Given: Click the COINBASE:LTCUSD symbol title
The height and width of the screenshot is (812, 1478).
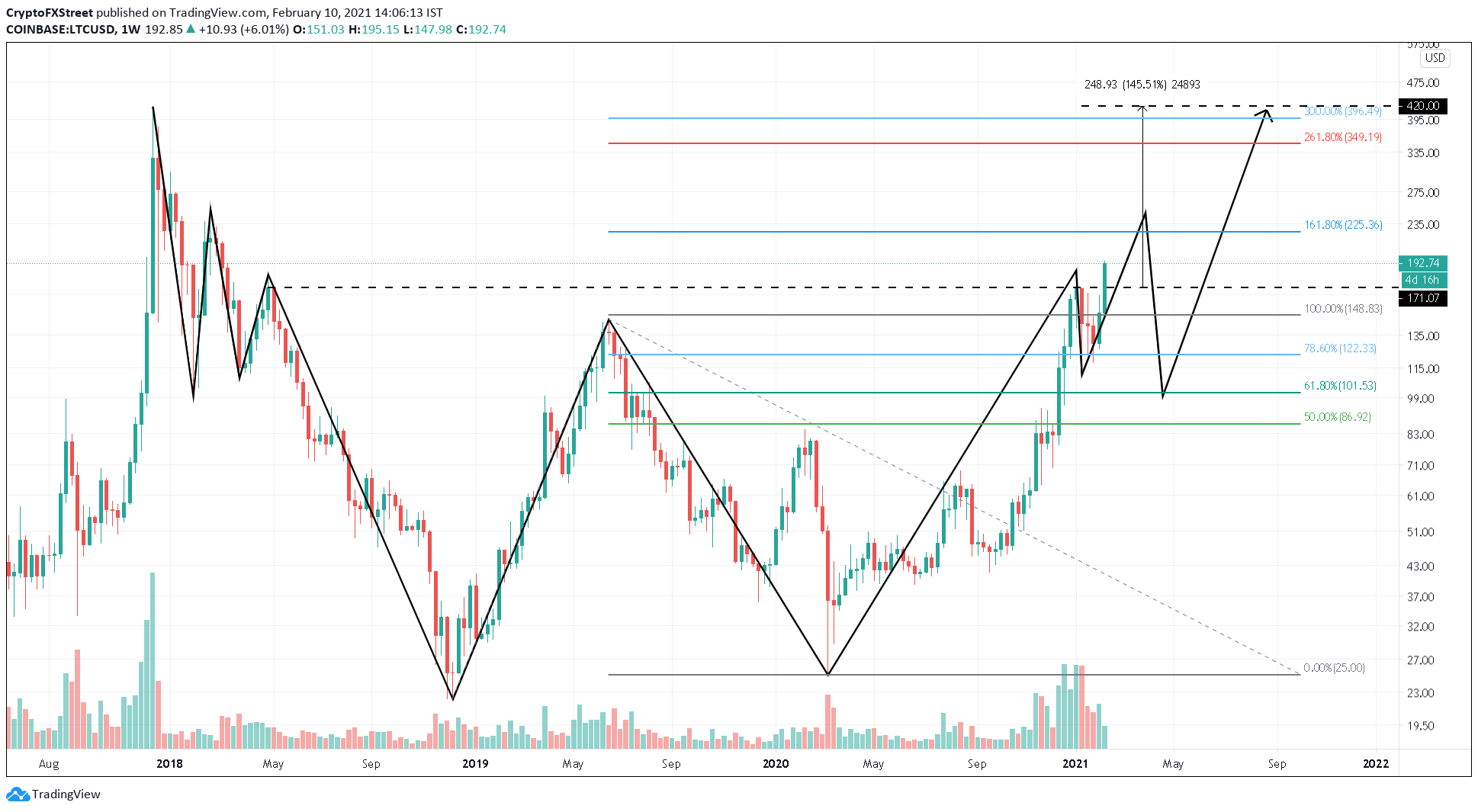Looking at the screenshot, I should coord(61,30).
